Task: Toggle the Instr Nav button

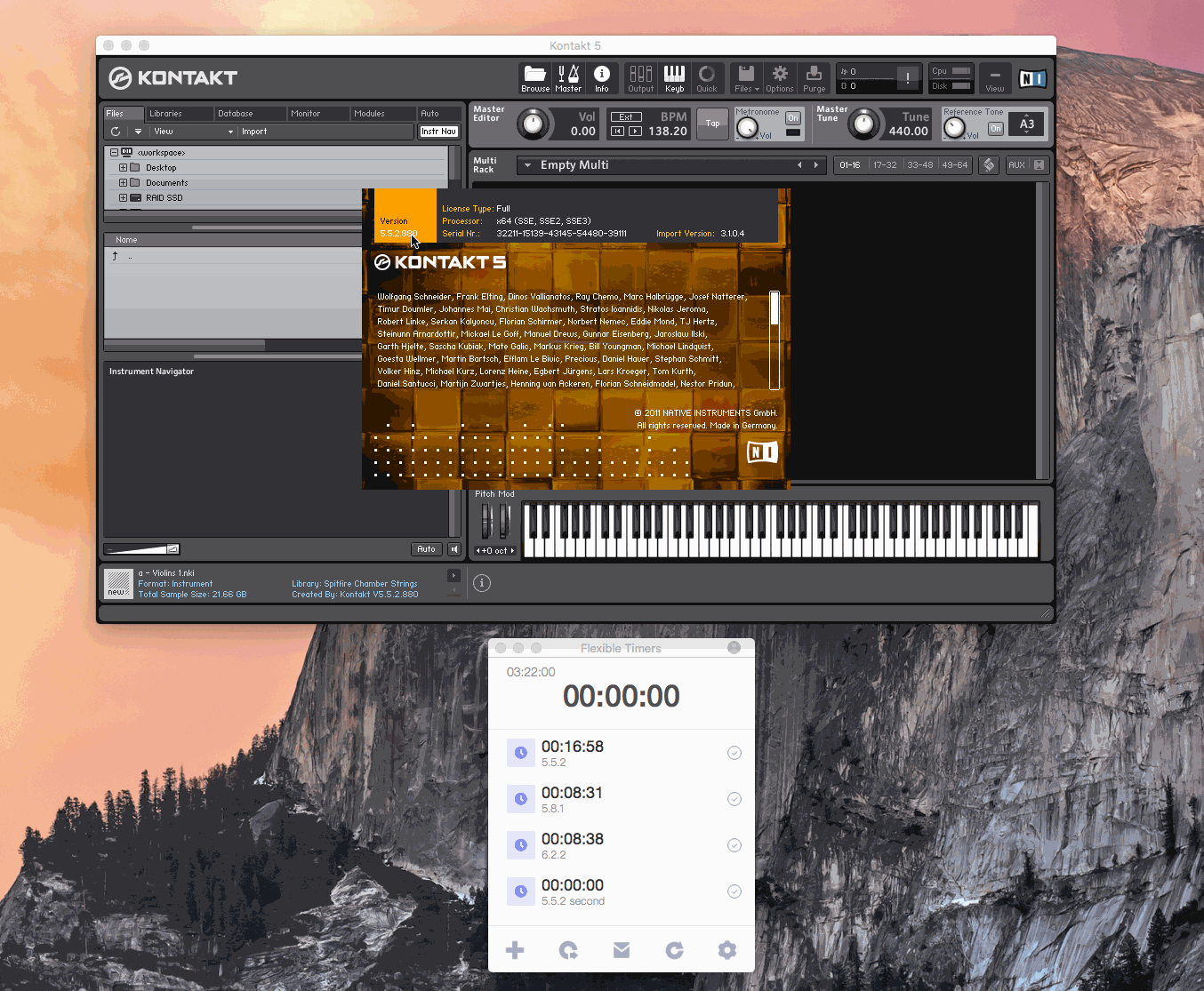Action: (x=439, y=132)
